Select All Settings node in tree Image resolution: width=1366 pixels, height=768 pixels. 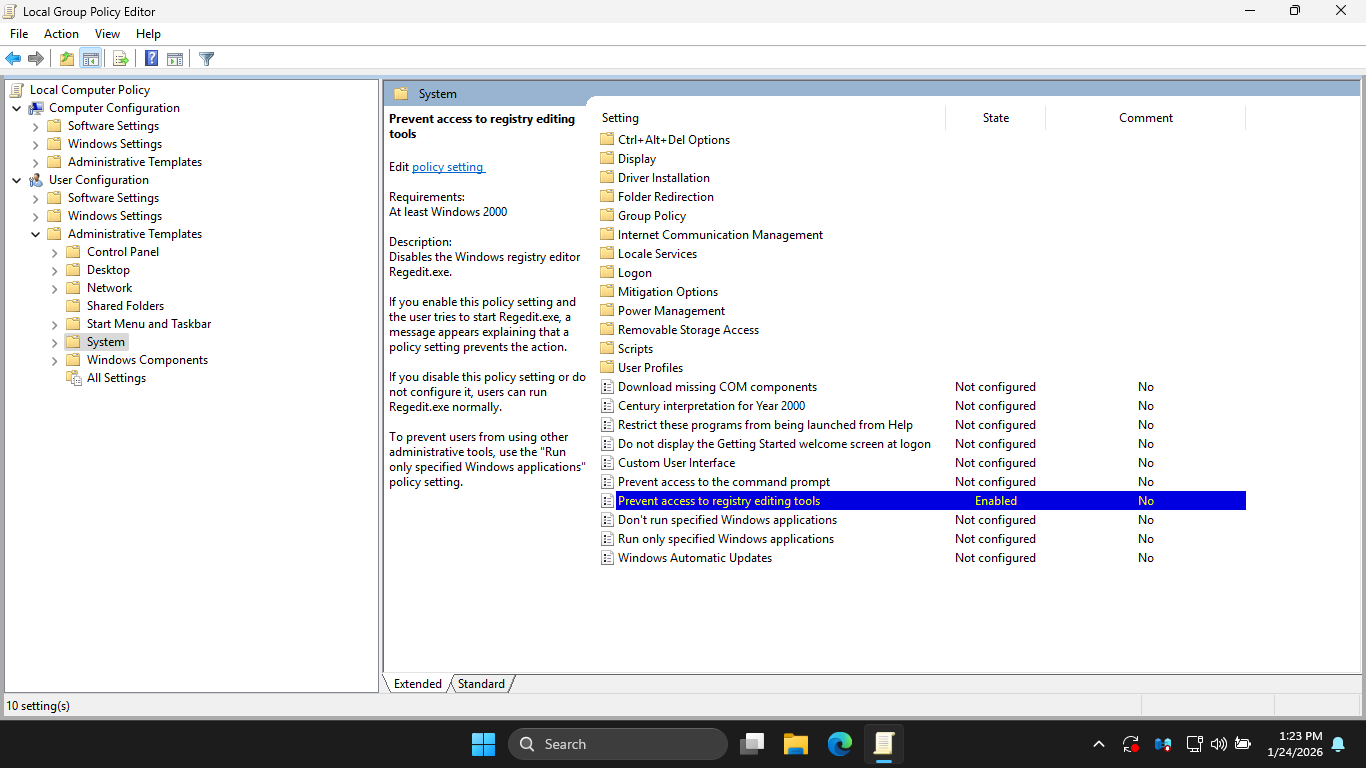point(116,378)
